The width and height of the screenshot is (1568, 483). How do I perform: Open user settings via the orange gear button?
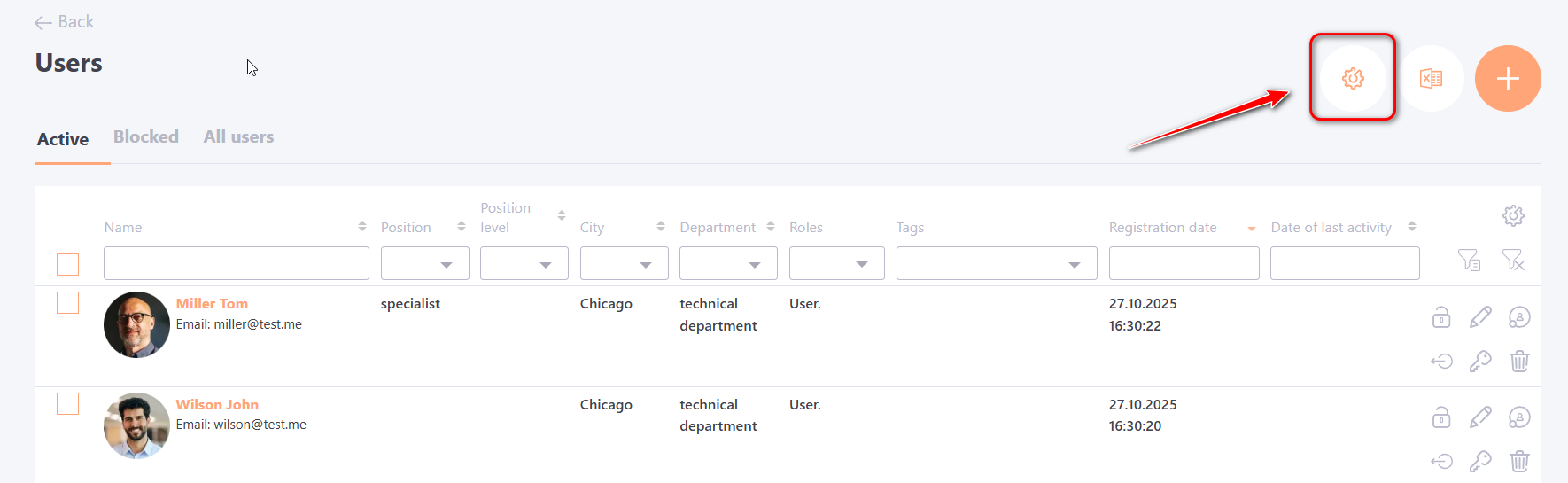click(x=1352, y=78)
